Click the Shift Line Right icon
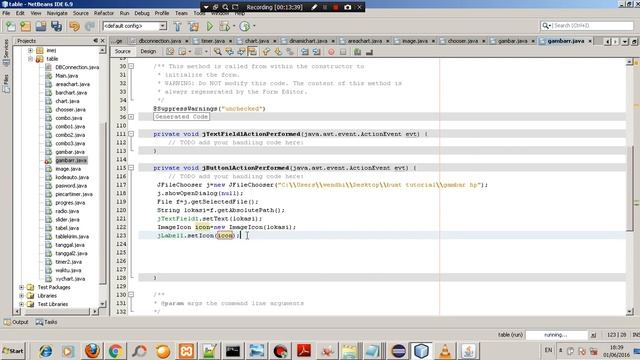Image resolution: width=640 pixels, height=360 pixels. pyautogui.click(x=316, y=52)
